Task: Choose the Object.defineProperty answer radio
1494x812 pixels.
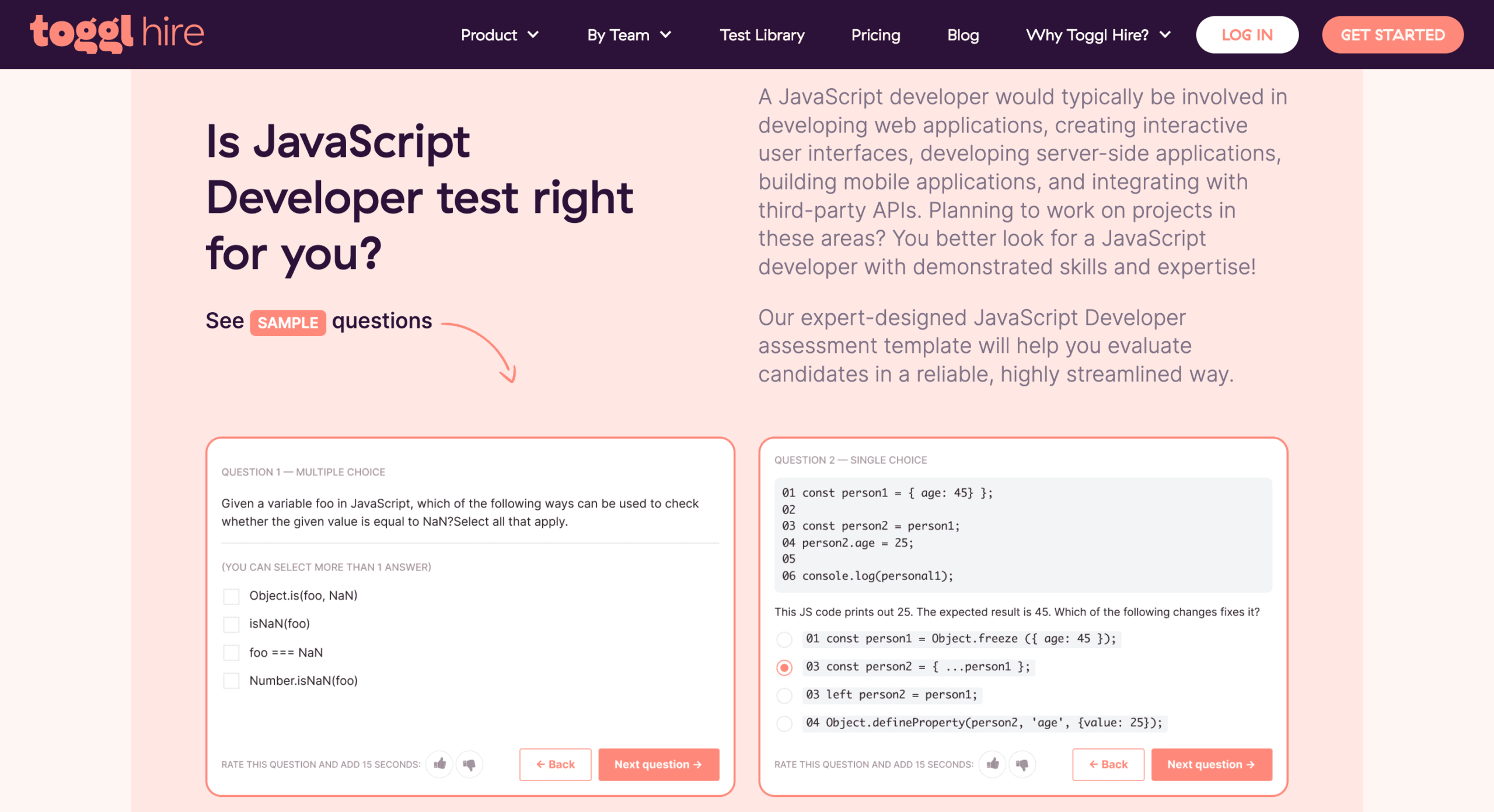Action: point(784,723)
